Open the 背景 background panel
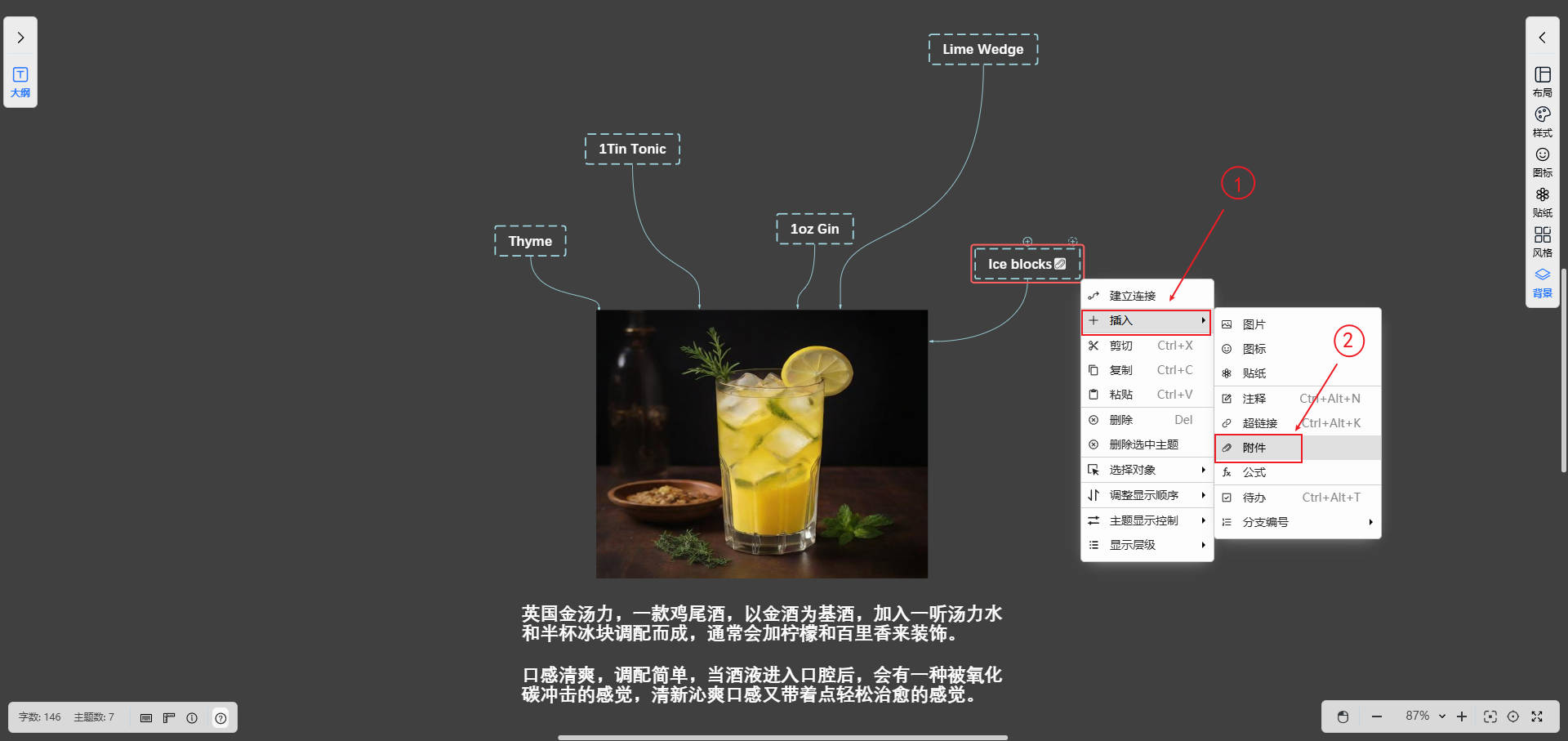The height and width of the screenshot is (741, 1568). coord(1542,282)
